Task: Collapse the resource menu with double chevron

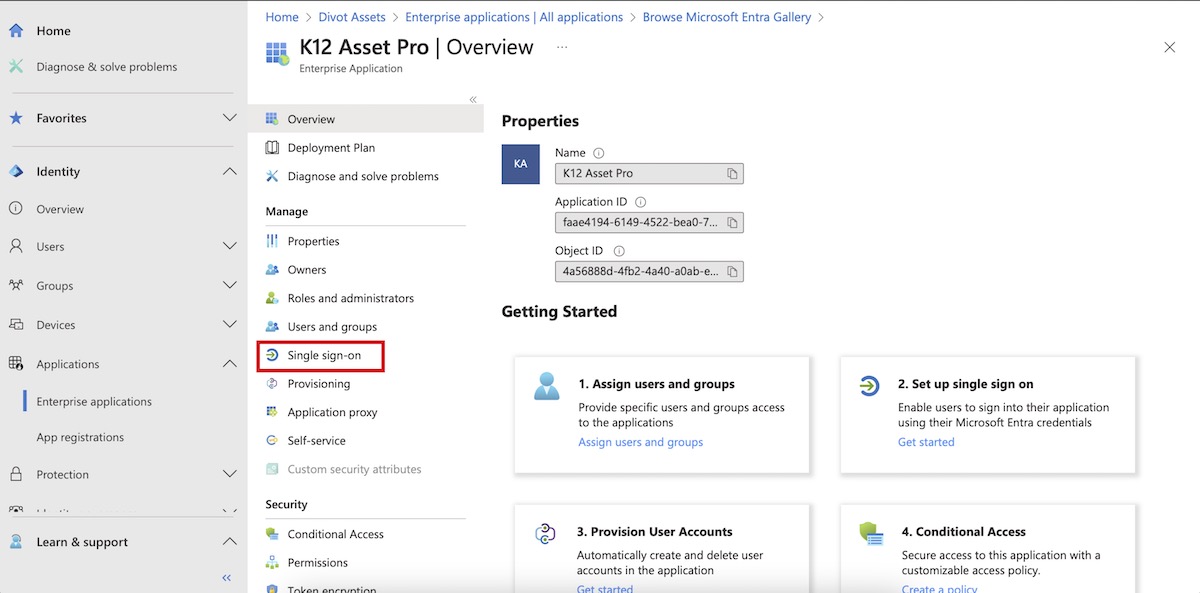Action: pos(473,99)
